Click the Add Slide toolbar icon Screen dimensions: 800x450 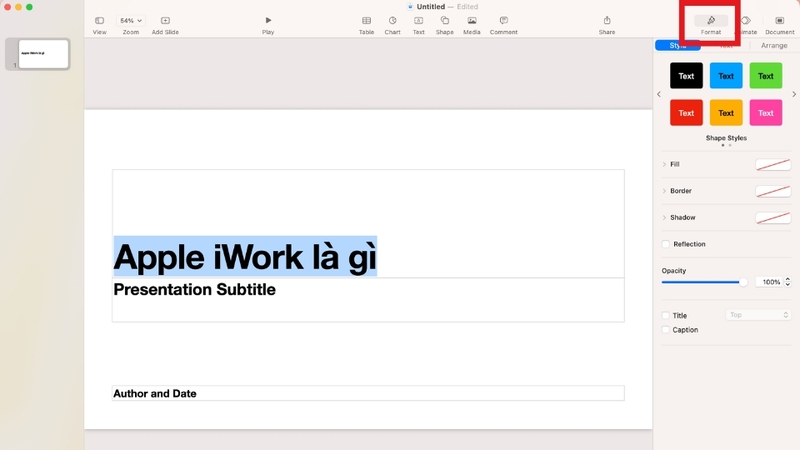(165, 20)
